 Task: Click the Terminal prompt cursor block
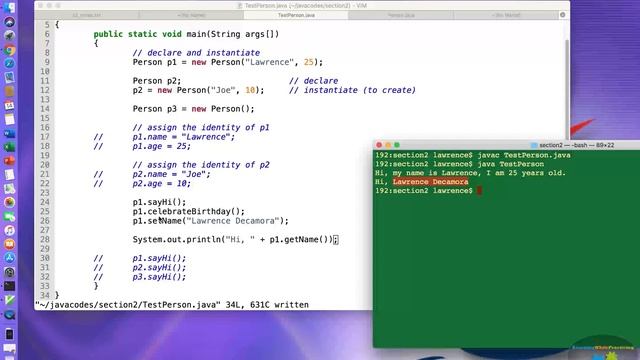(480, 191)
